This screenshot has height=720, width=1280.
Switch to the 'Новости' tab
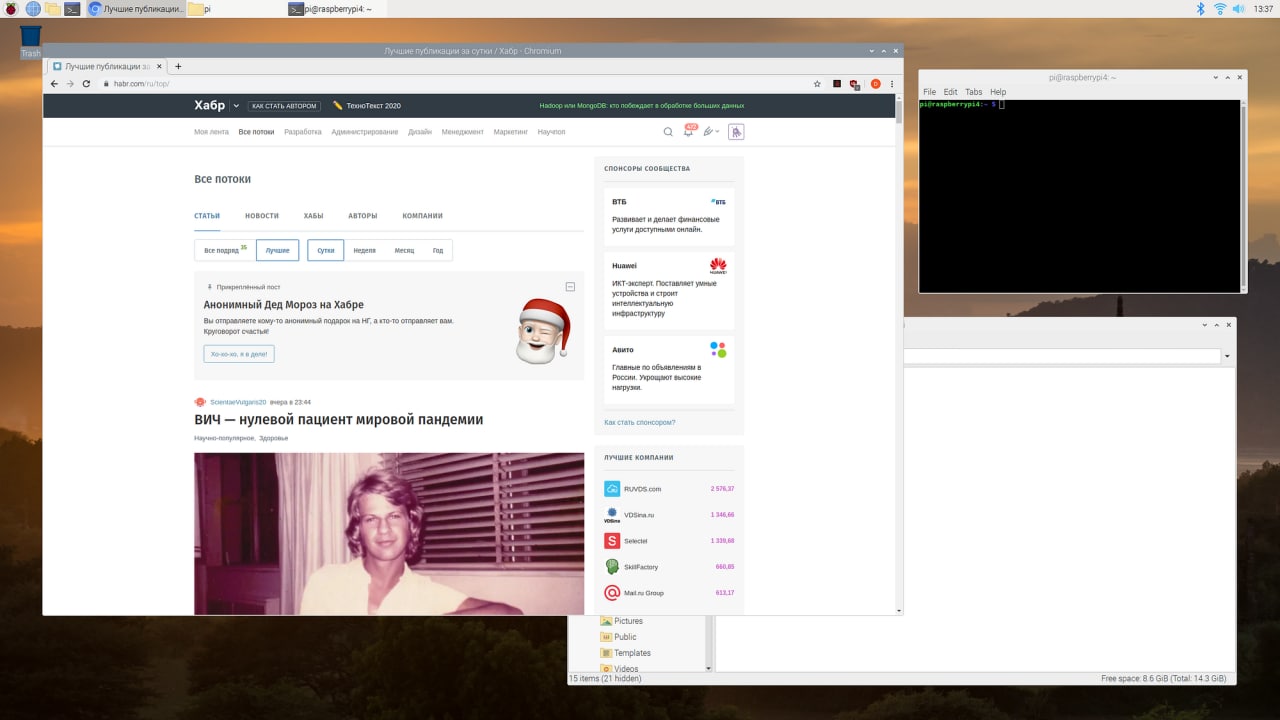[x=262, y=216]
